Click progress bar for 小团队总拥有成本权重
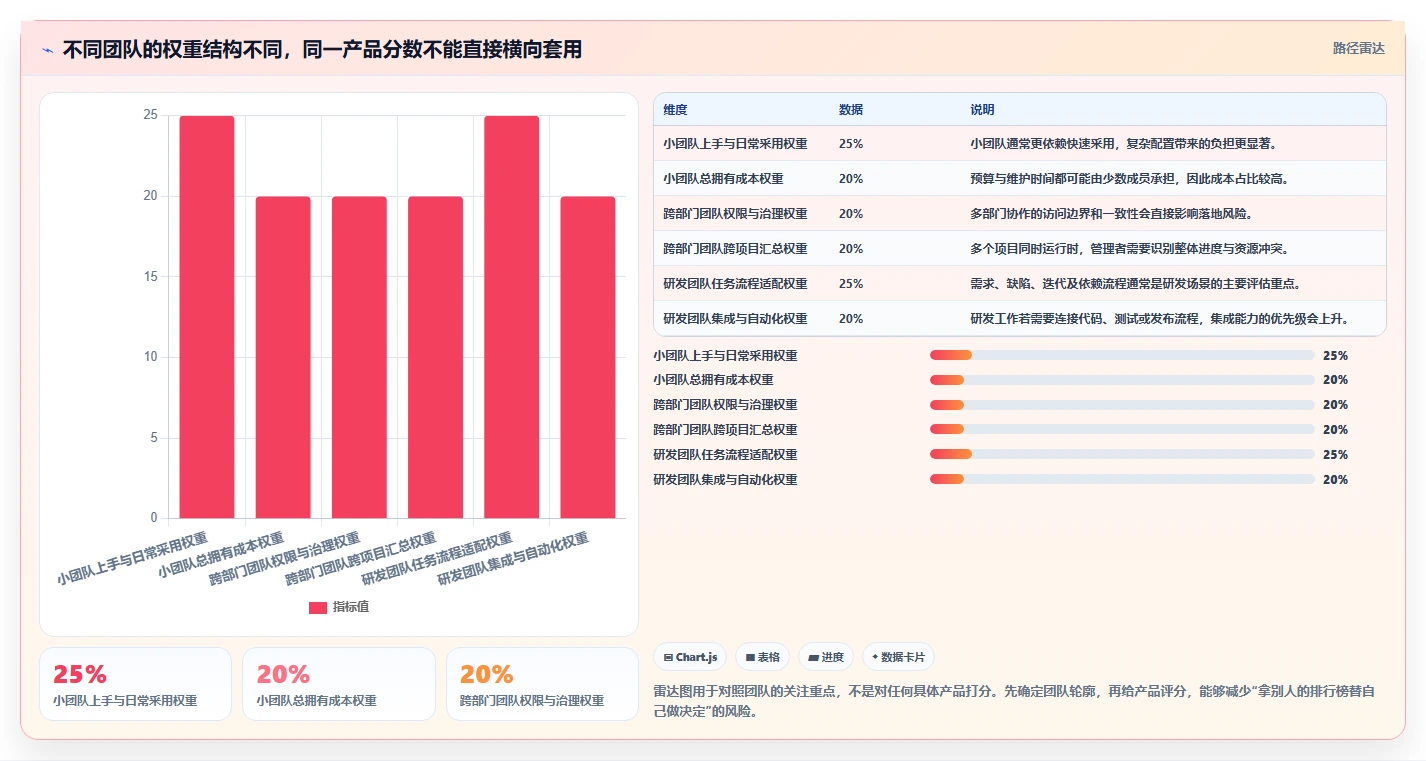 [x=1122, y=380]
